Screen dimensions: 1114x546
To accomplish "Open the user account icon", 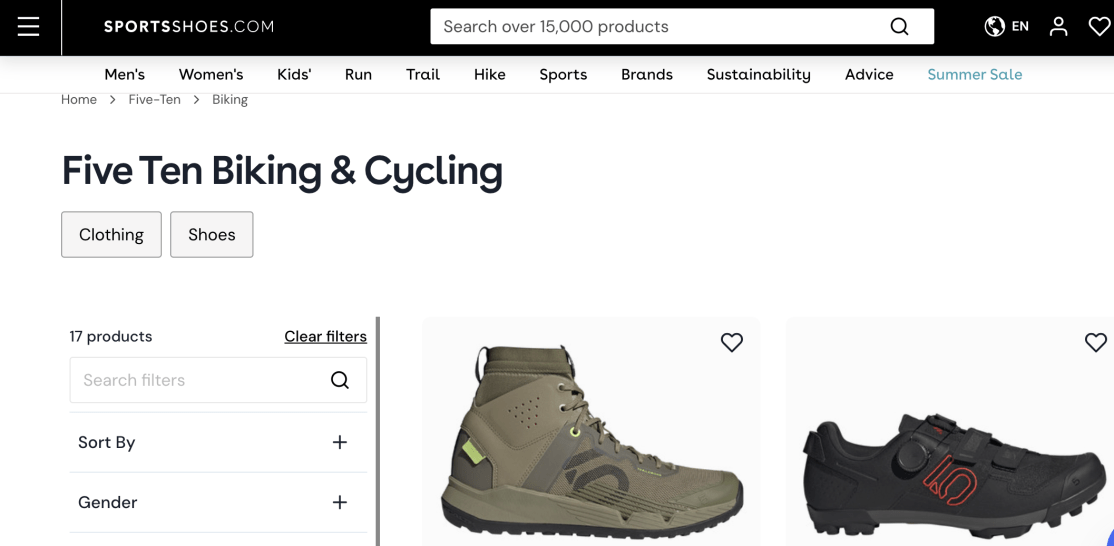I will click(x=1058, y=27).
